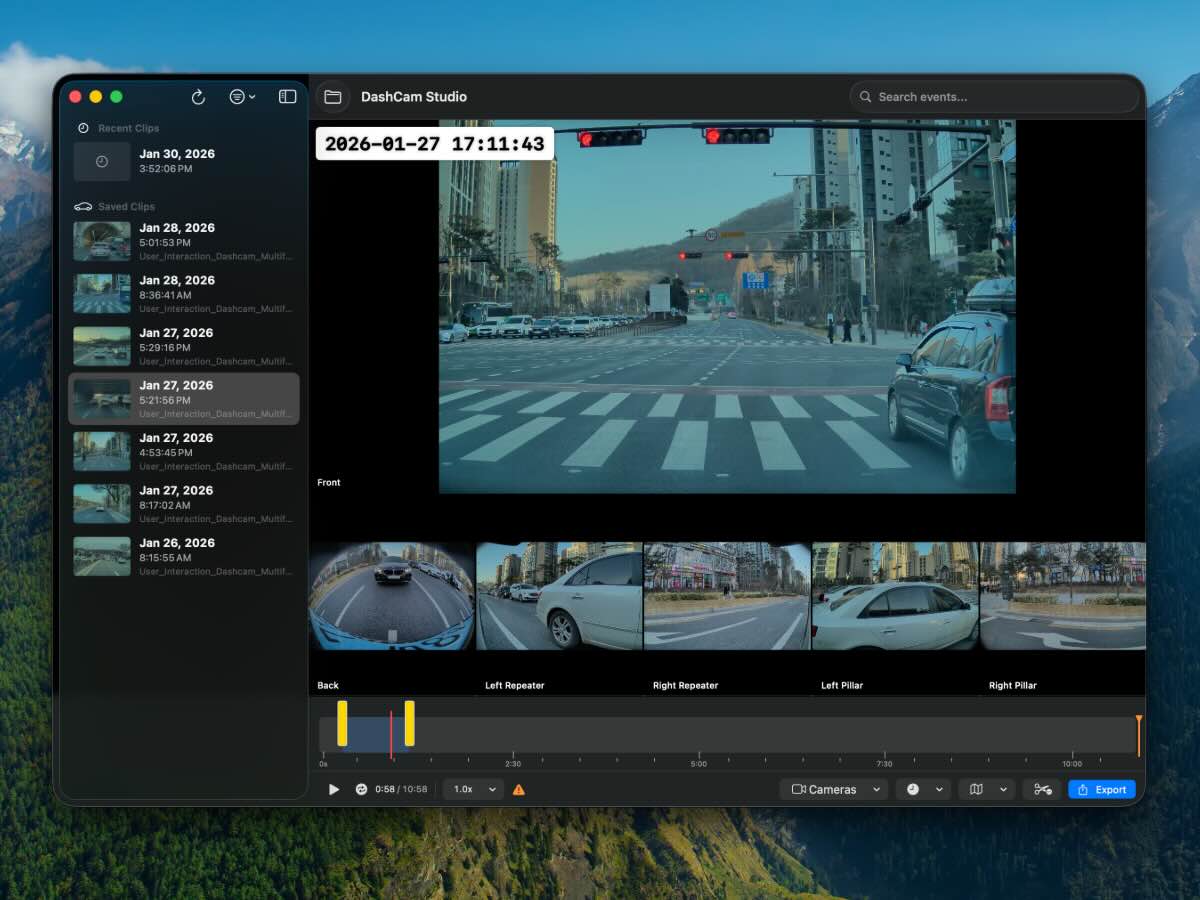Select the Jan 30 recent clip
This screenshot has height=900, width=1200.
[x=185, y=160]
